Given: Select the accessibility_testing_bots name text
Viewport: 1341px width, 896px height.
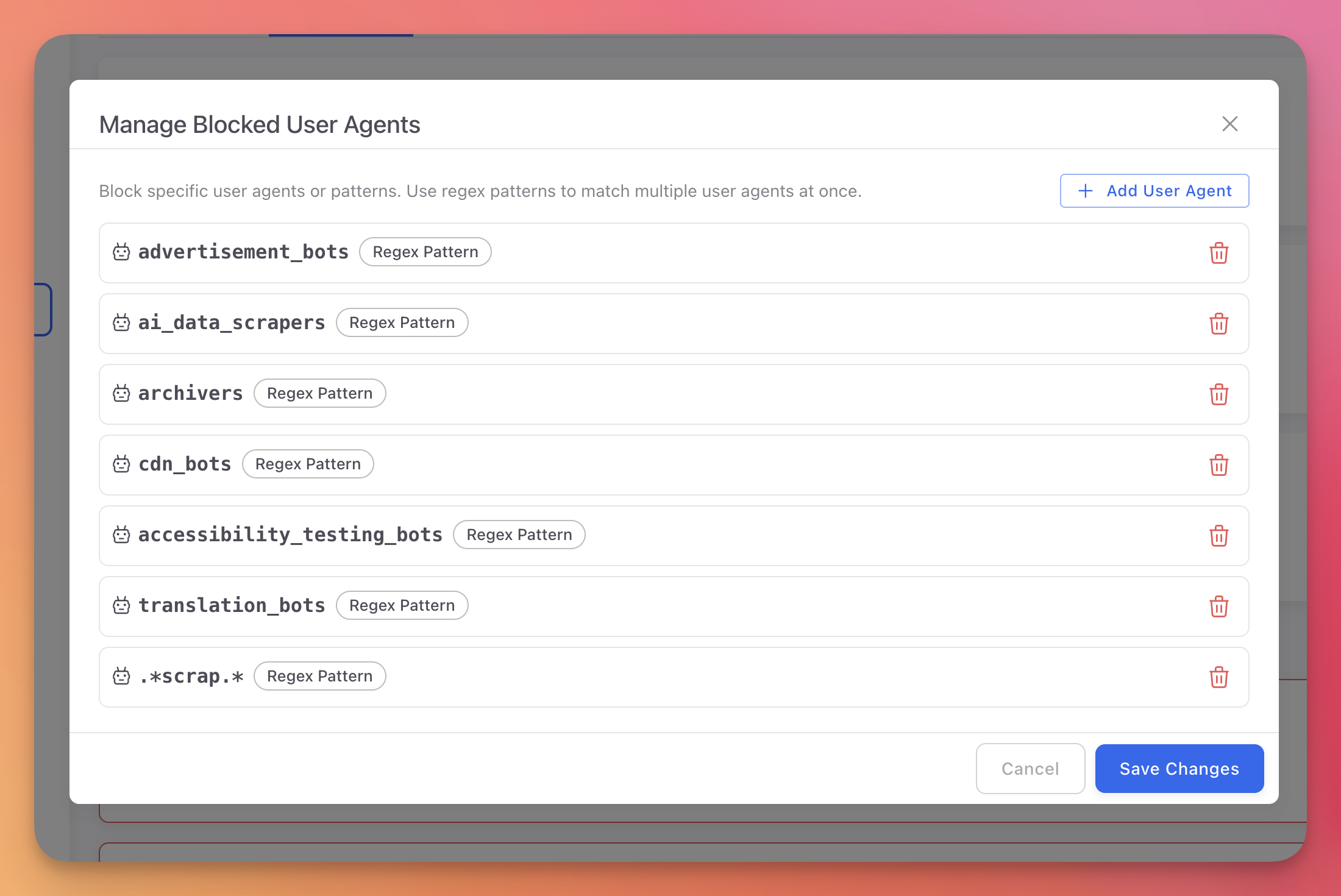Looking at the screenshot, I should 290,535.
